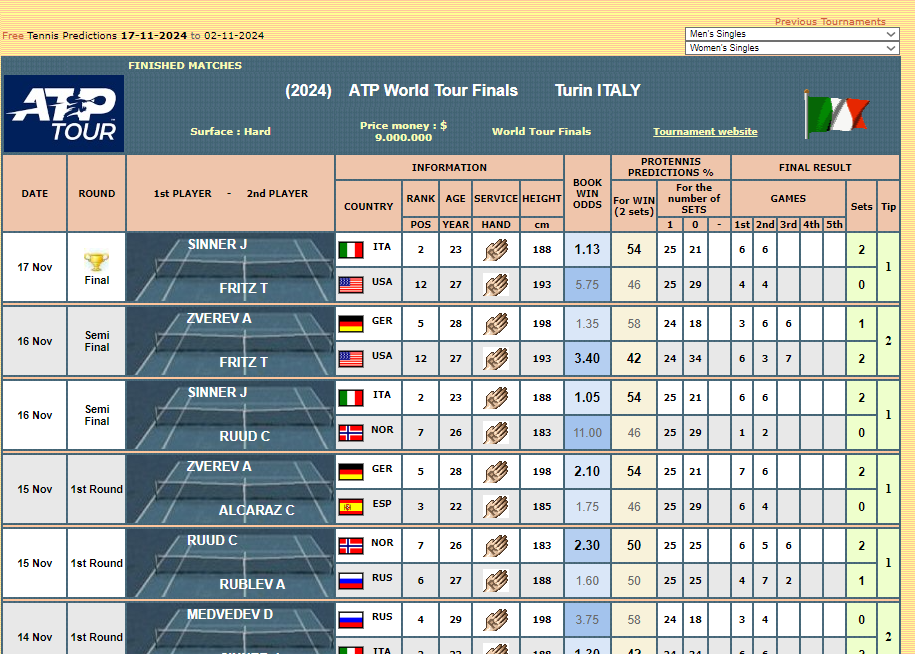
Task: Click Fritz's 5.75 odds in final
Action: (x=587, y=285)
